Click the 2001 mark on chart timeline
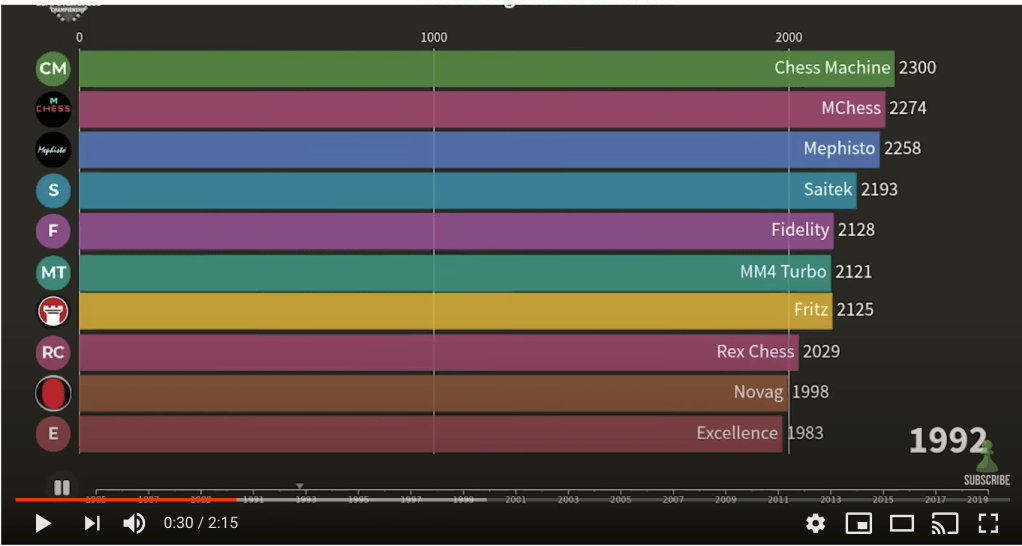The image size is (1022, 546). pyautogui.click(x=515, y=499)
